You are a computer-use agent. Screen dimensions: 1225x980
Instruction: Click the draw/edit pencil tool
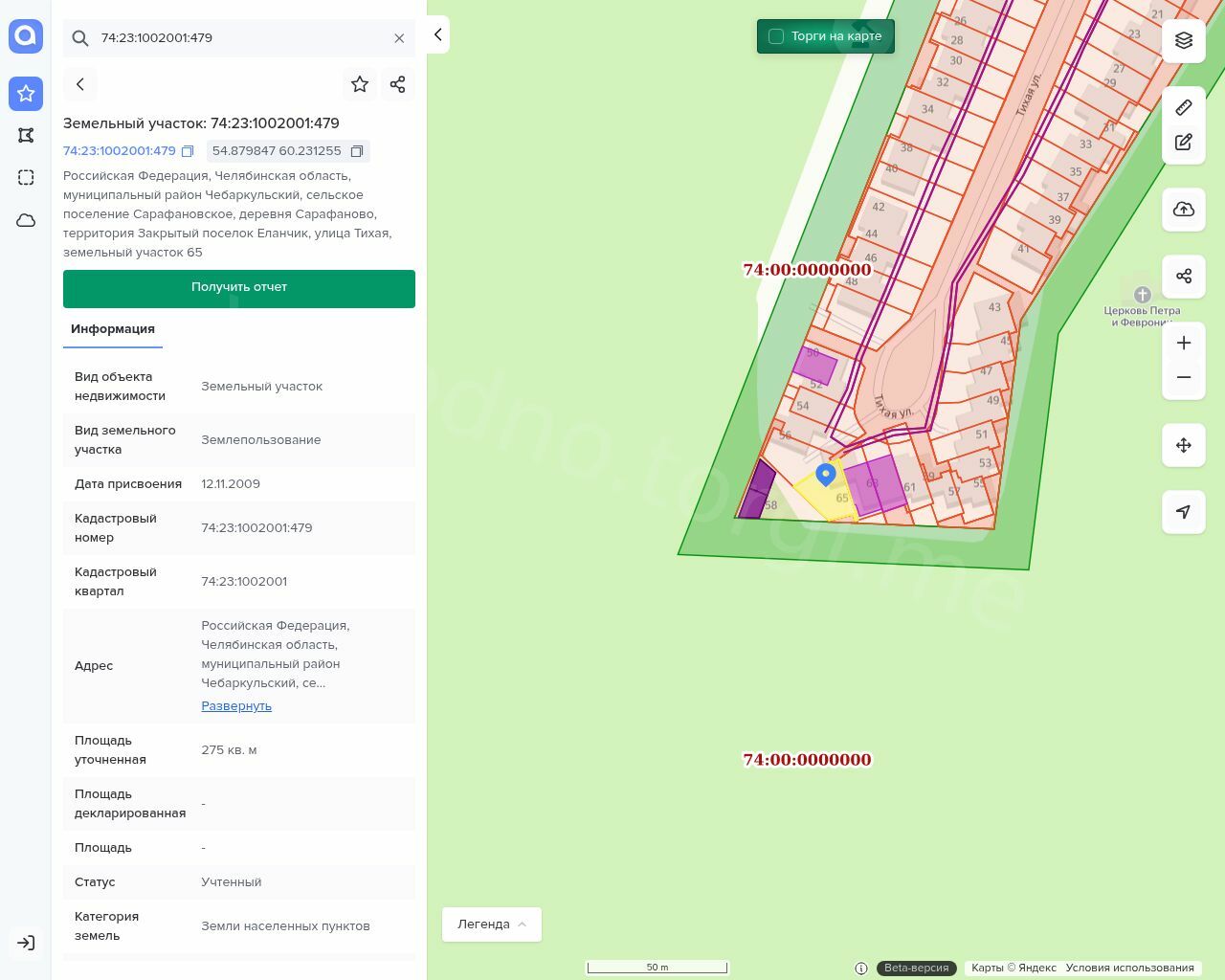1184,142
